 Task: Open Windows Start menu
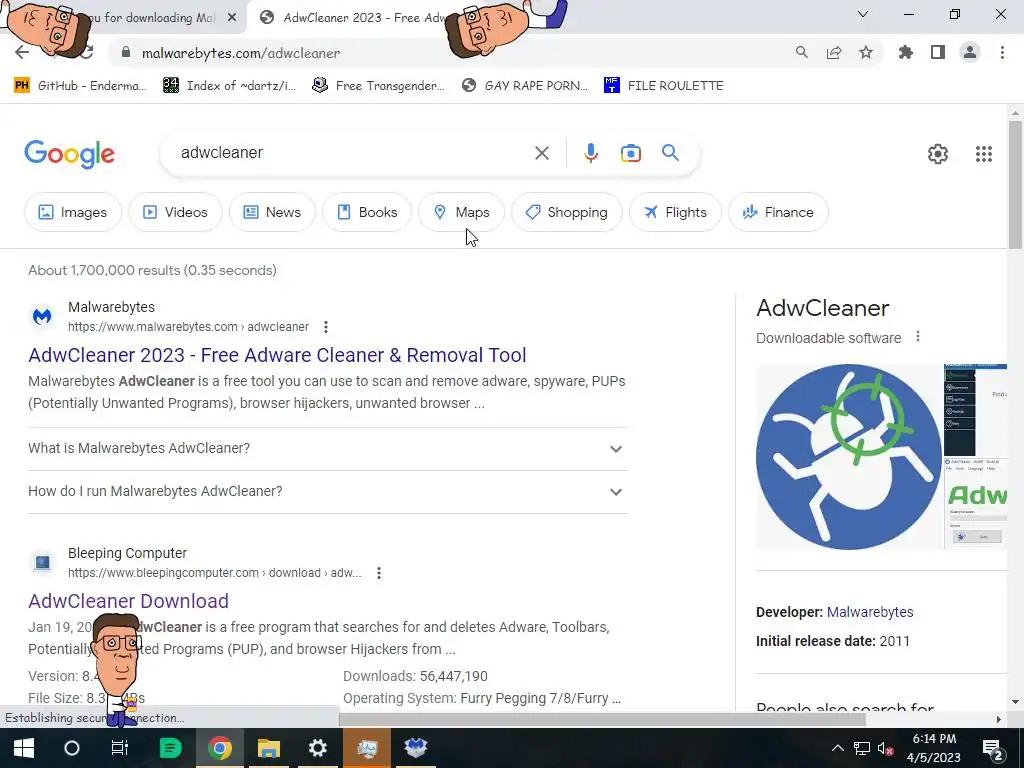pos(24,748)
